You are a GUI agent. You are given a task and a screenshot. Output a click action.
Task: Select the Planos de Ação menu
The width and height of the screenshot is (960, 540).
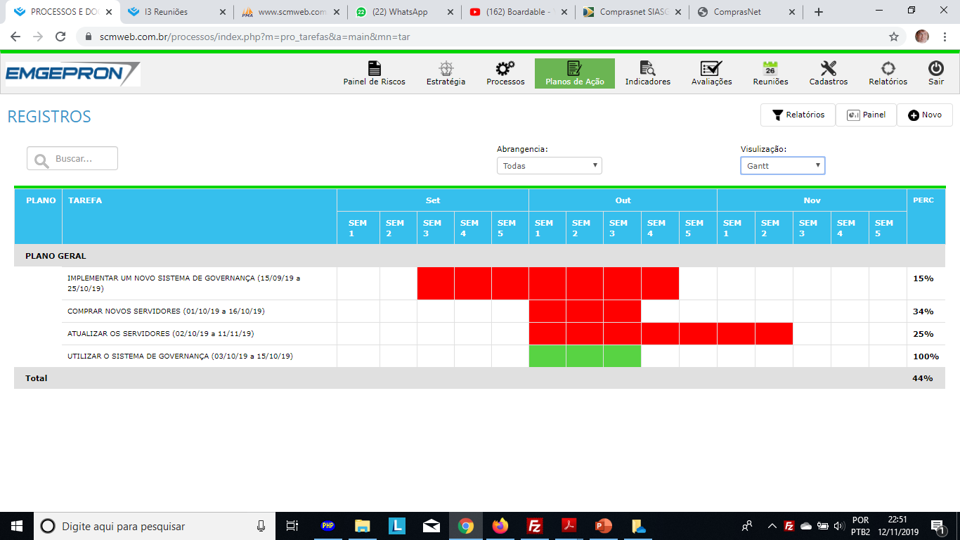(x=574, y=73)
